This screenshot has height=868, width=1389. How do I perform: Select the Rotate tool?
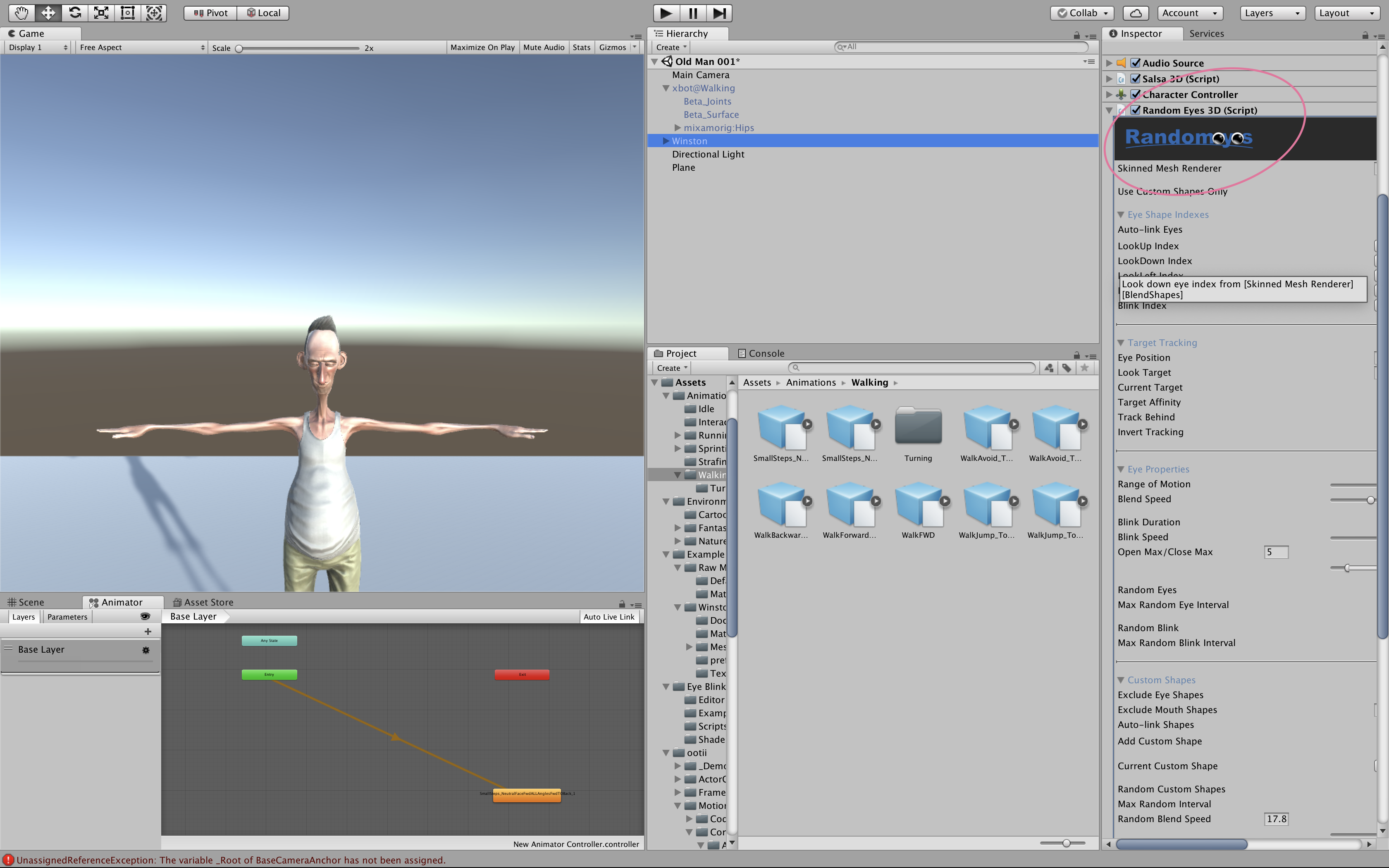pyautogui.click(x=74, y=13)
